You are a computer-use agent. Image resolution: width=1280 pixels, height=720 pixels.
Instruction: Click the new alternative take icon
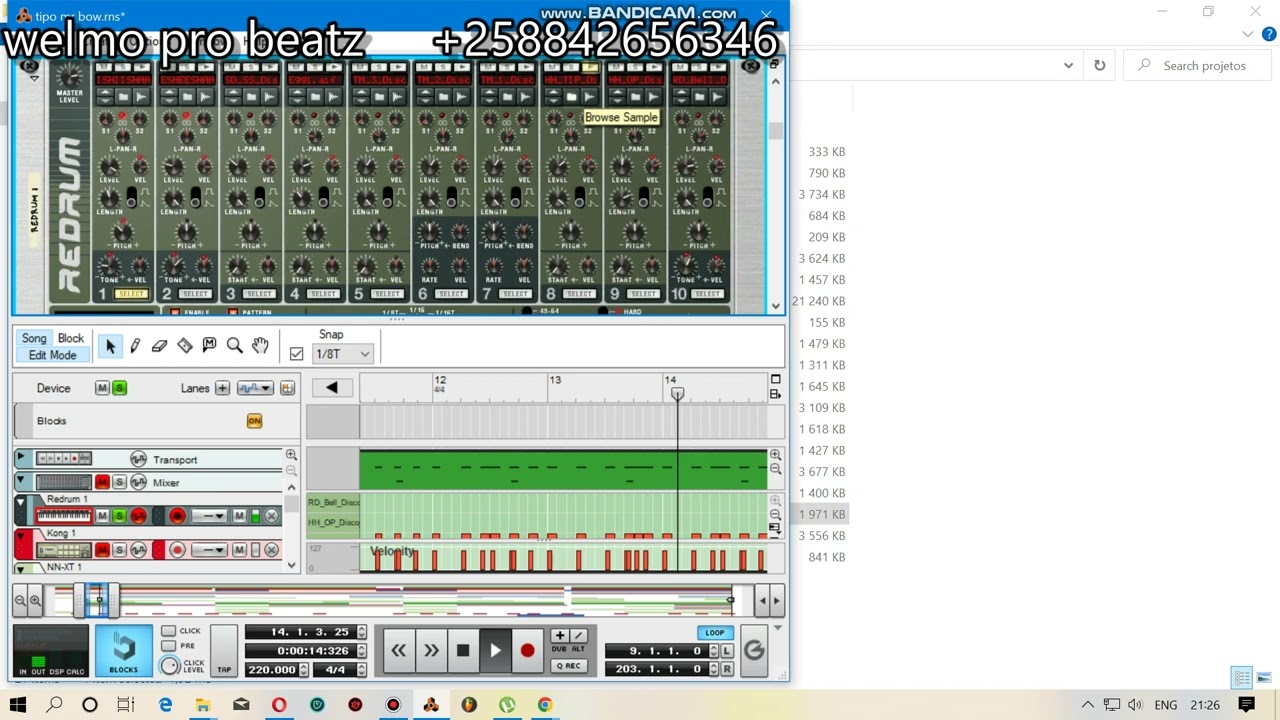pos(578,635)
